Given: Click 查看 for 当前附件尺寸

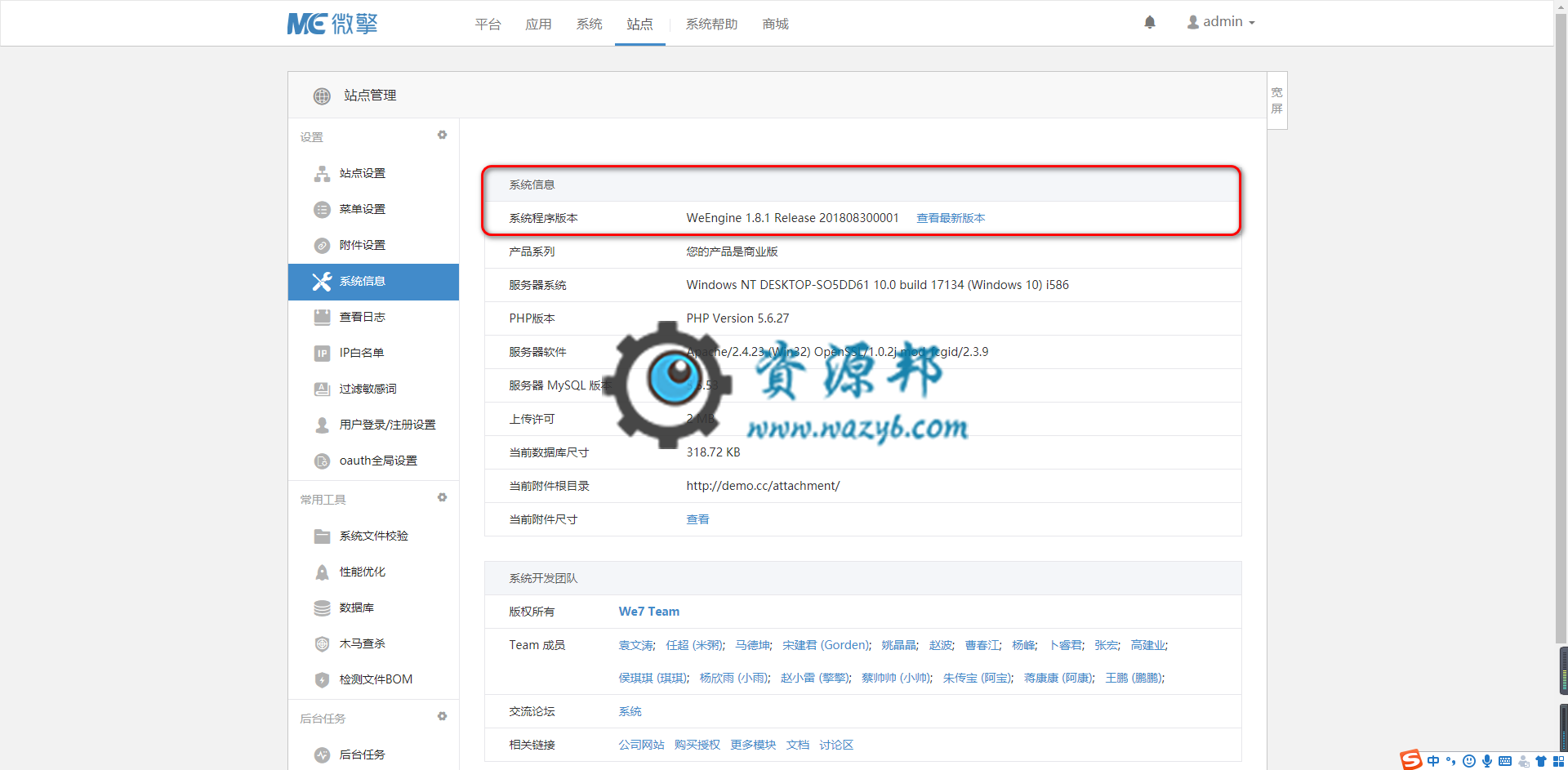Looking at the screenshot, I should point(698,519).
